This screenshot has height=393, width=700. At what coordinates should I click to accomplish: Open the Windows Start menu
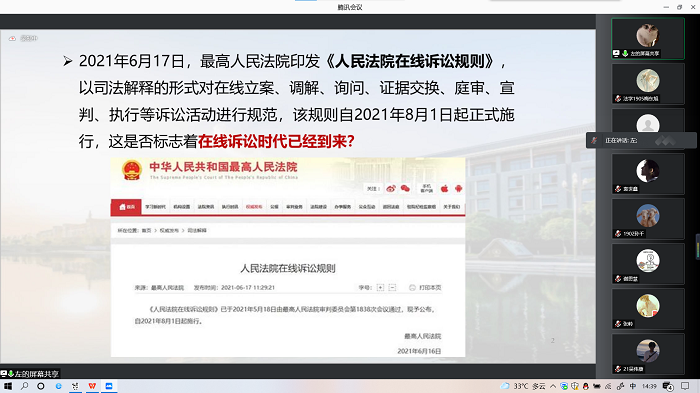point(8,386)
